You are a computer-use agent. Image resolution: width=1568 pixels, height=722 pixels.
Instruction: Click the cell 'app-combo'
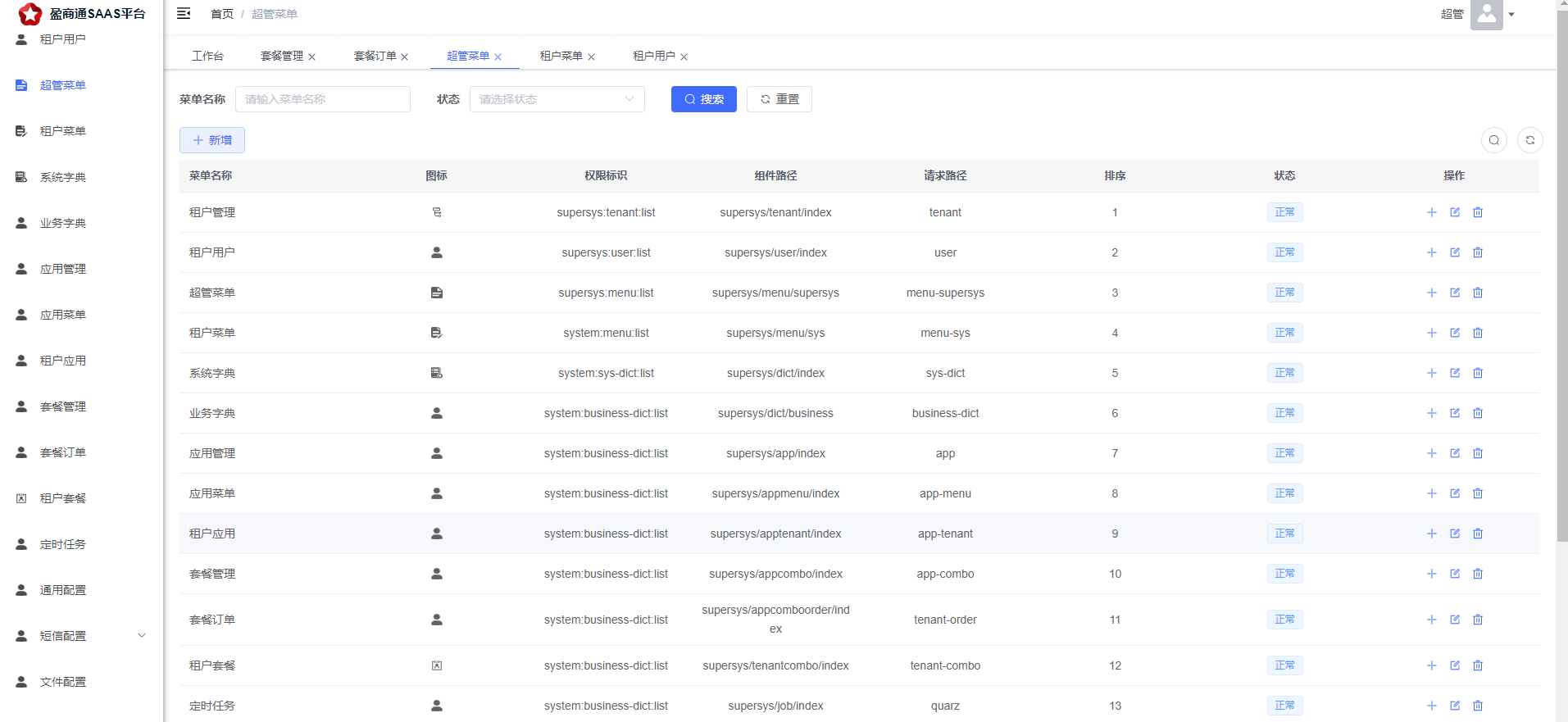pyautogui.click(x=945, y=574)
